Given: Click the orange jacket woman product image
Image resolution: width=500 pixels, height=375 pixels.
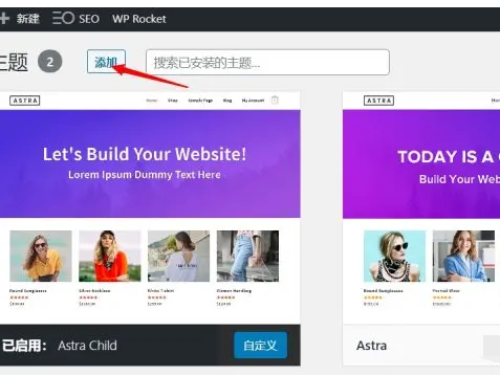Looking at the screenshot, I should point(110,256).
